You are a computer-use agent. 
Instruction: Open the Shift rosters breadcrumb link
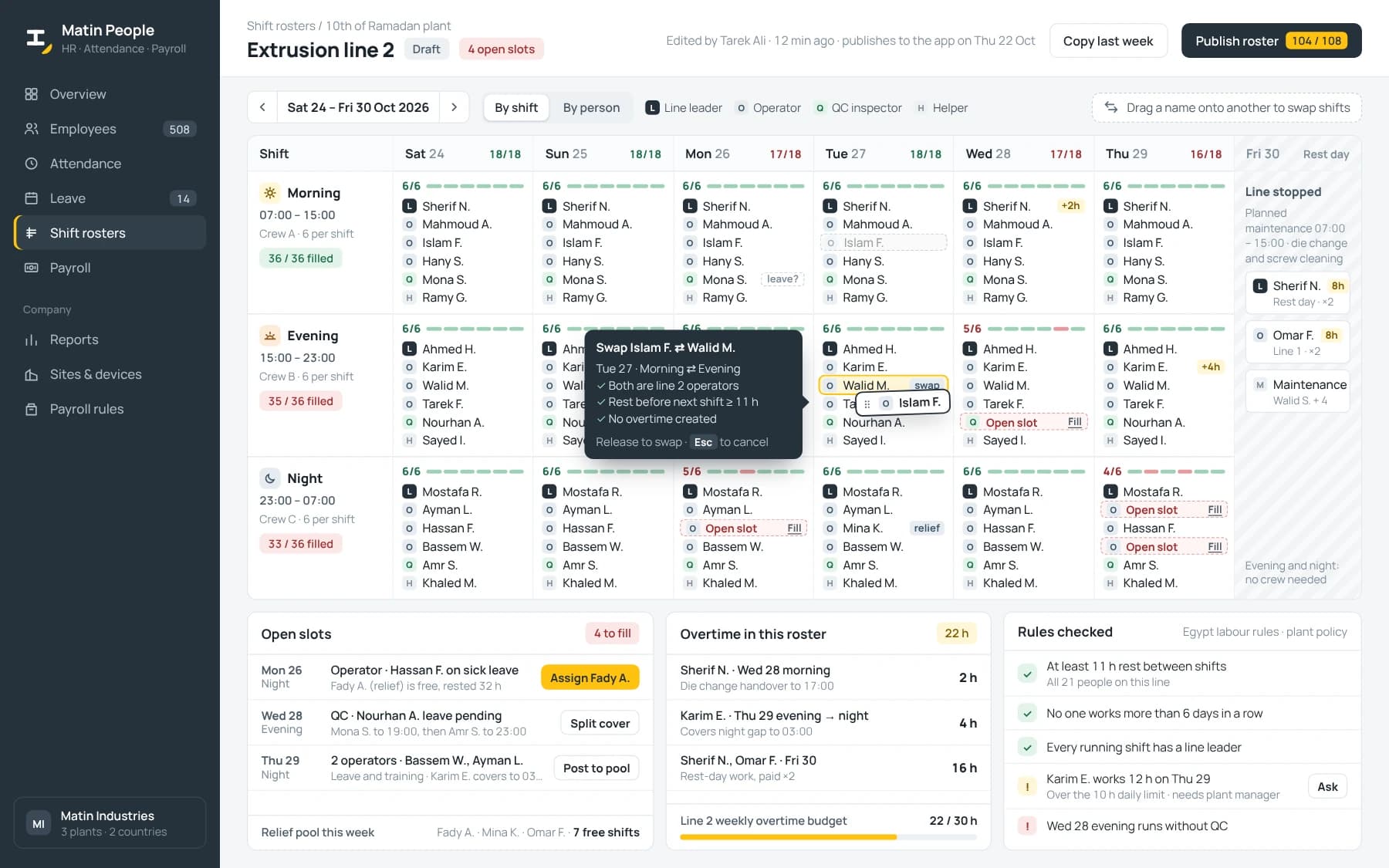(281, 26)
